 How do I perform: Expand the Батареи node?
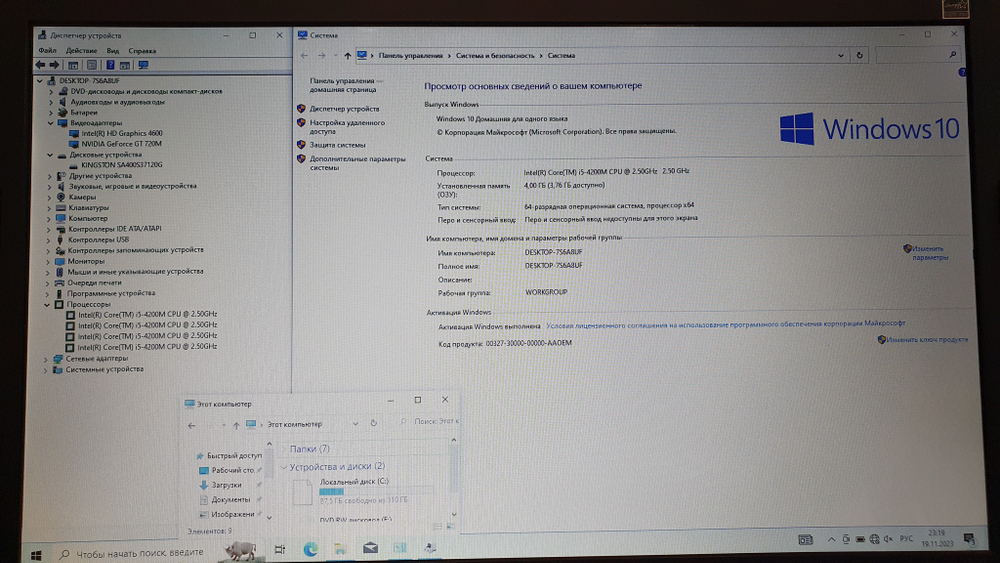(x=51, y=113)
